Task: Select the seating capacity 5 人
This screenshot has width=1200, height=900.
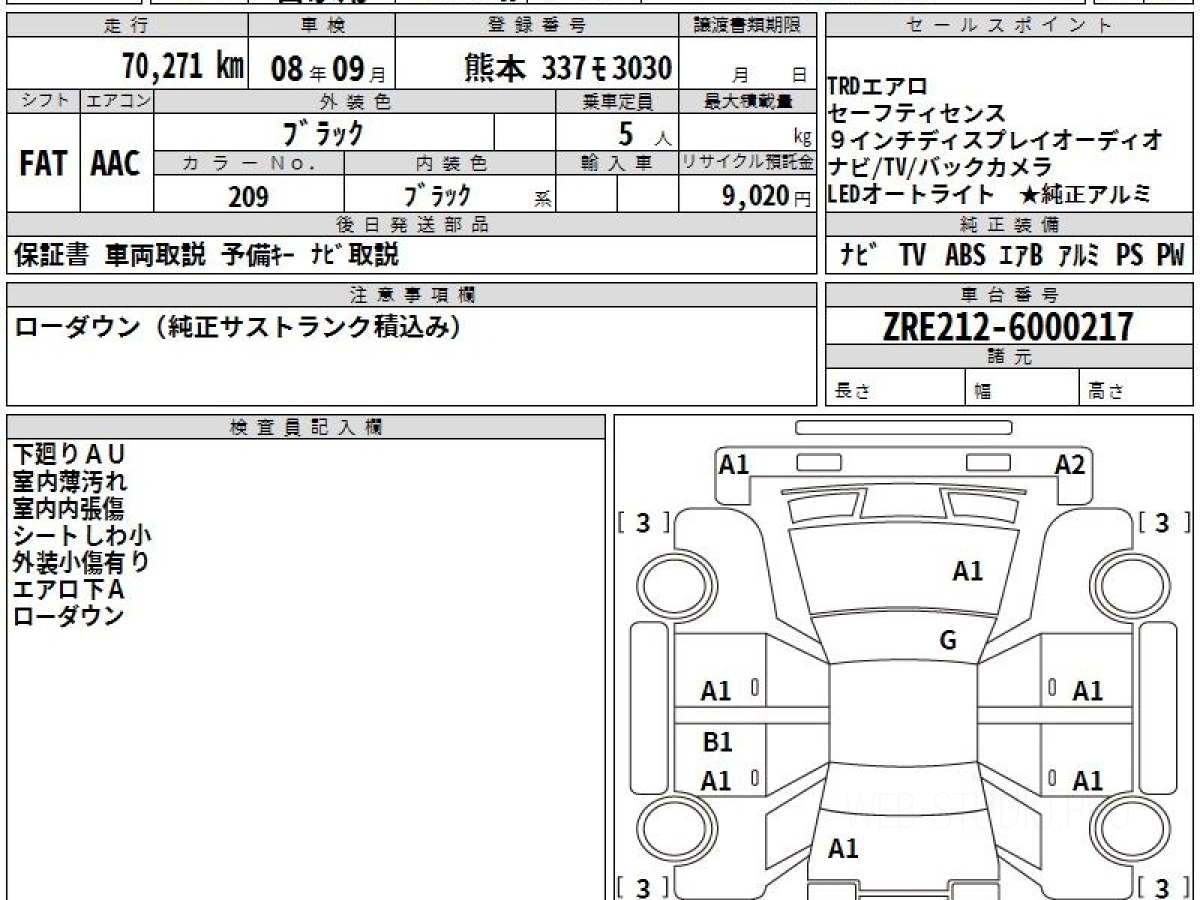Action: click(x=645, y=133)
